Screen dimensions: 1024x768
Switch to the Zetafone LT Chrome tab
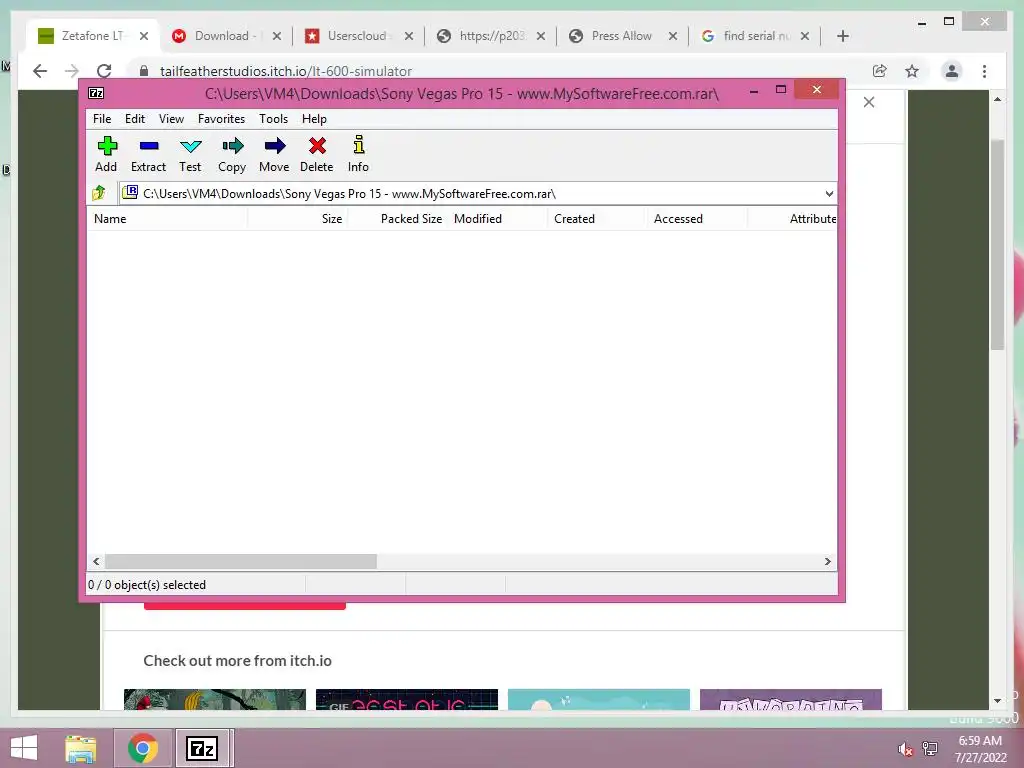[x=91, y=36]
